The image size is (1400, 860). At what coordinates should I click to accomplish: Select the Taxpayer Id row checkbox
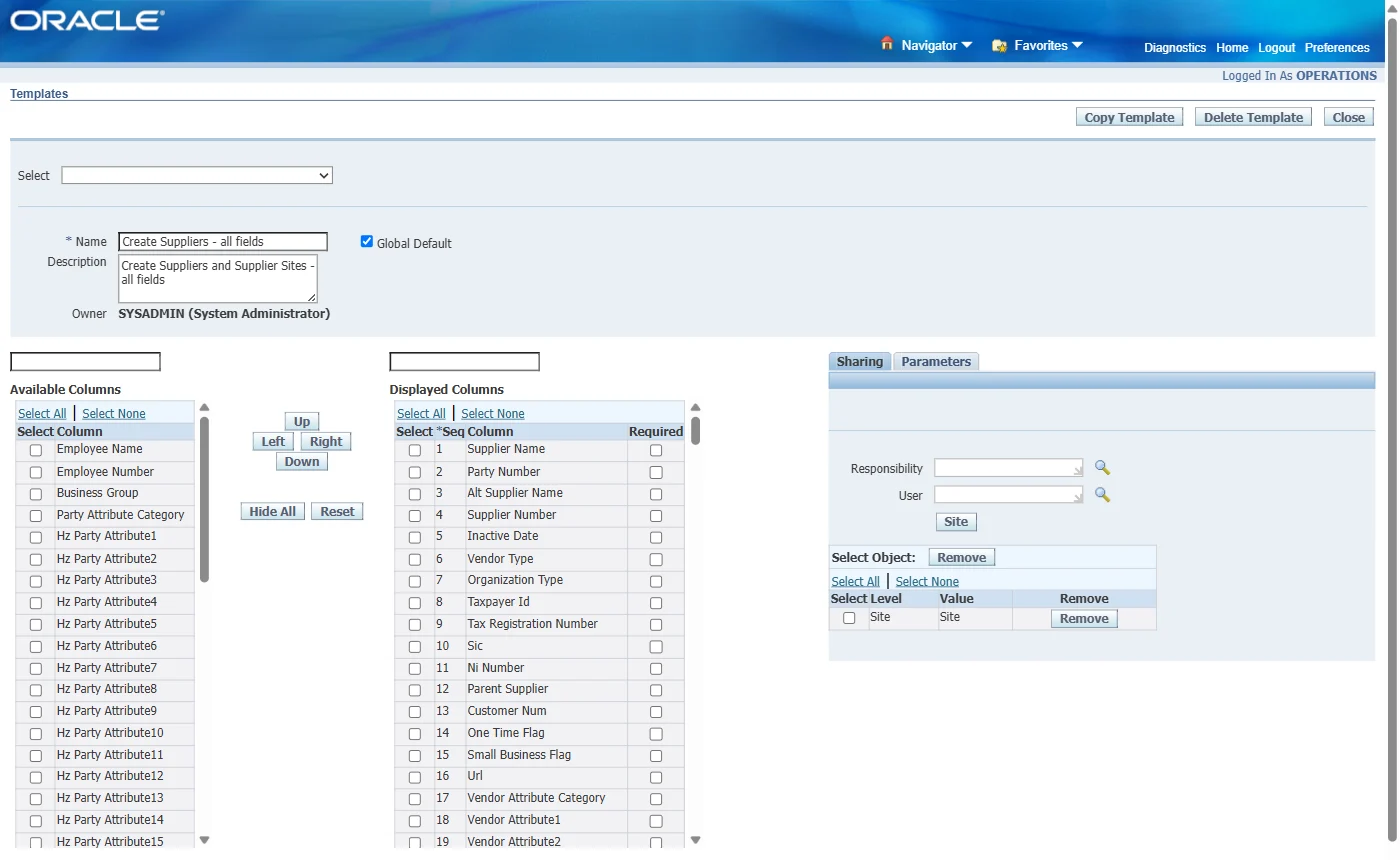[x=415, y=603]
